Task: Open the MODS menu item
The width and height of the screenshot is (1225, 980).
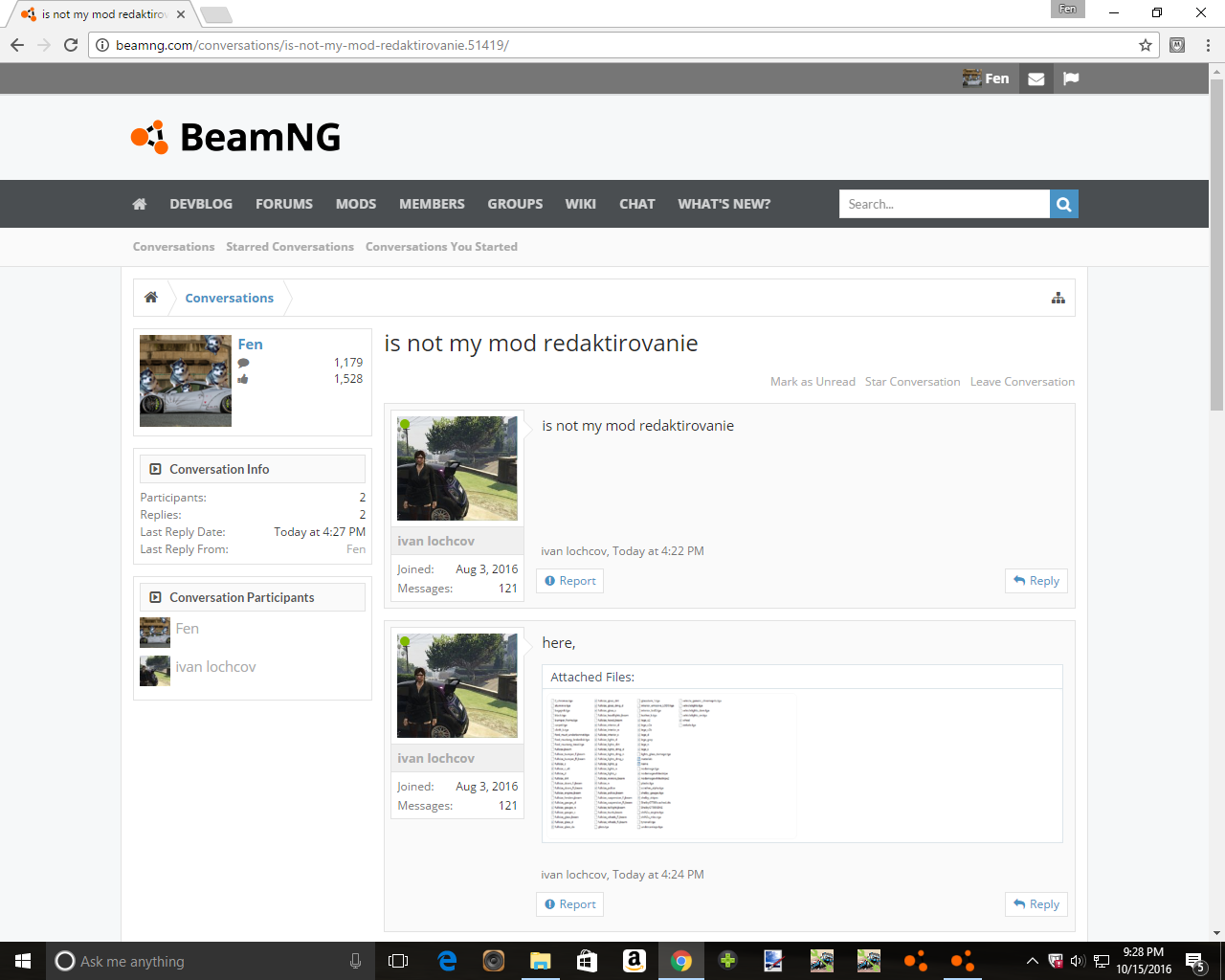Action: (x=356, y=204)
